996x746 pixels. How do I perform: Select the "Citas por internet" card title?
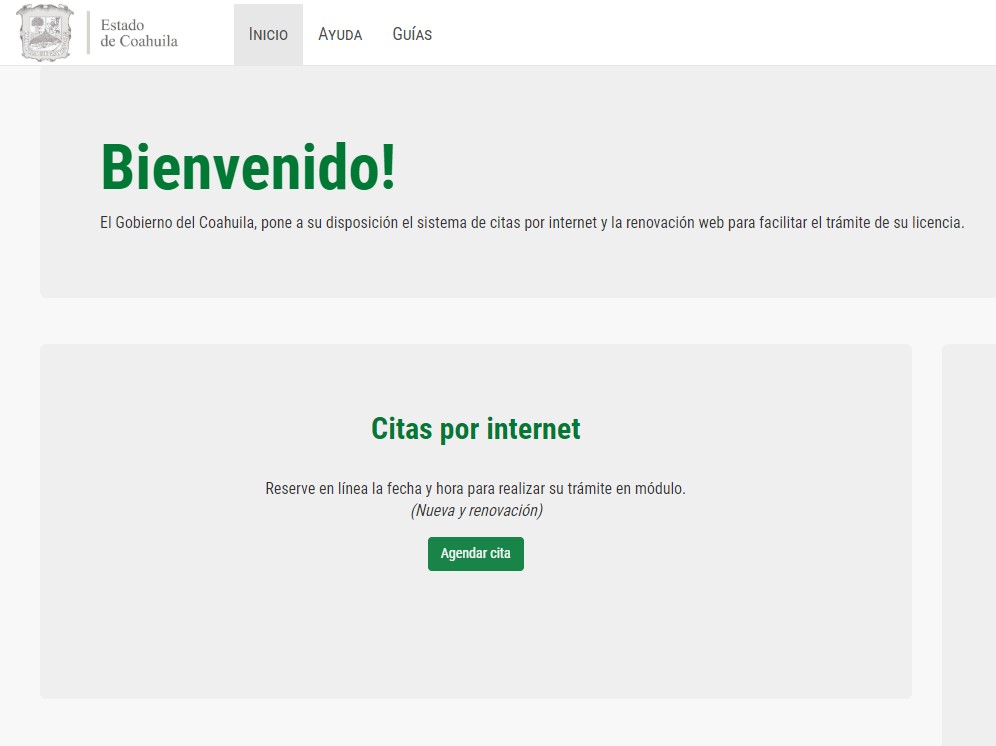475,429
